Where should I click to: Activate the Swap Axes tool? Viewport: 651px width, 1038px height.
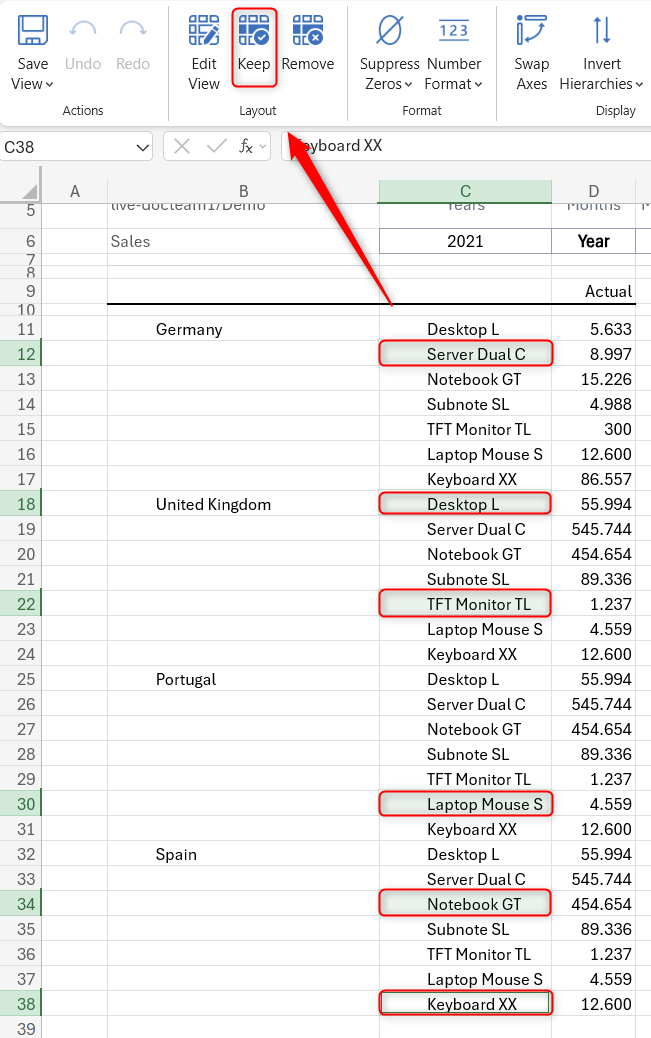(531, 45)
